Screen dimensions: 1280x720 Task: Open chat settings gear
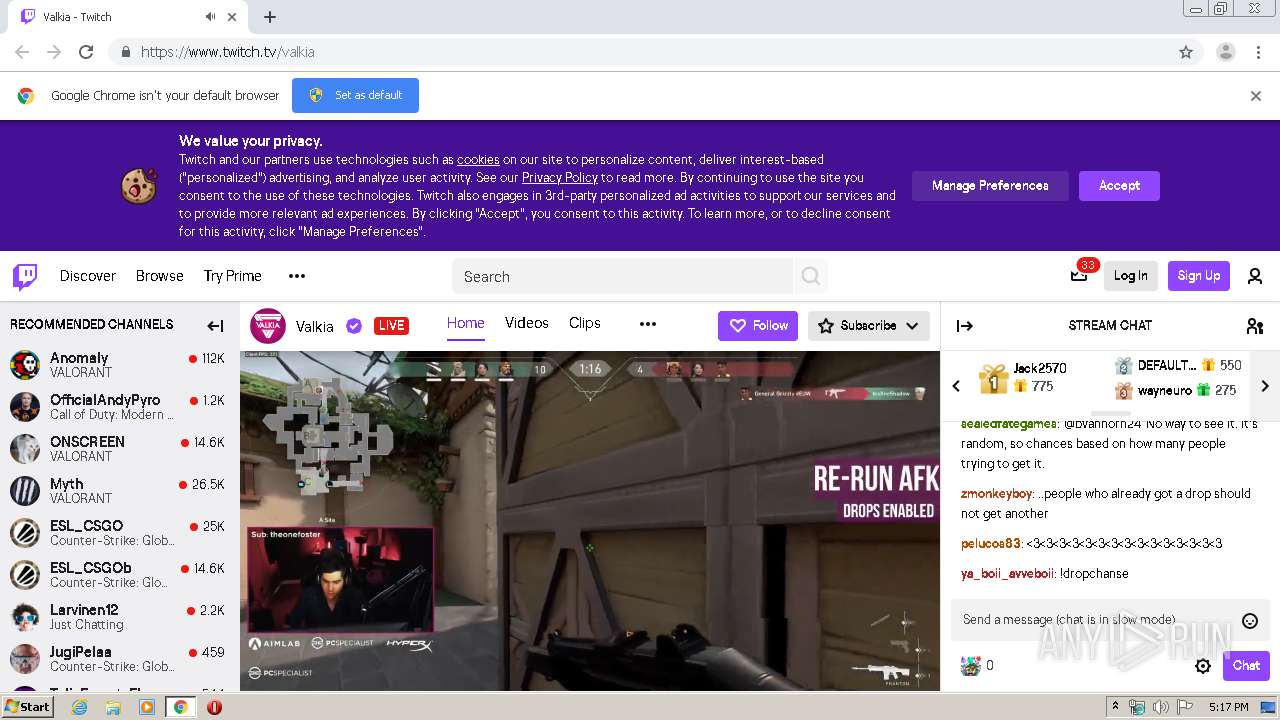[1203, 666]
